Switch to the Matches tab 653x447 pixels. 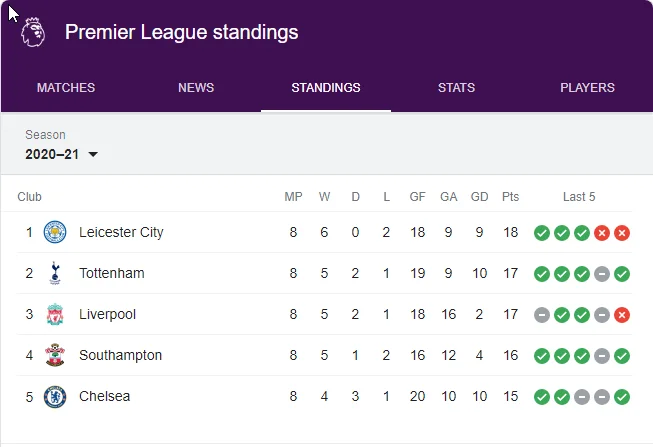(66, 88)
